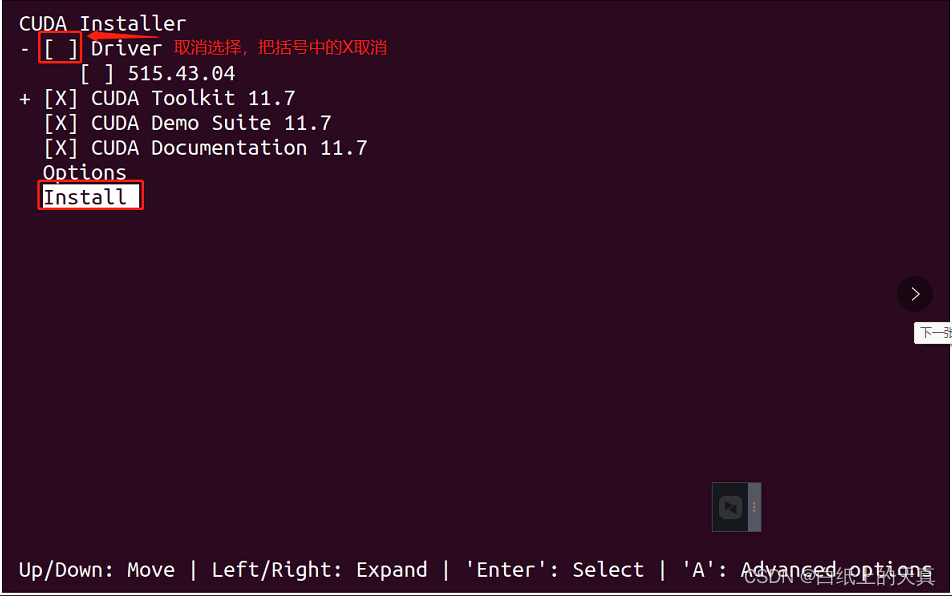Uncheck the 515.43.04 driver version box
Screen dimensions: 952x597
pyautogui.click(x=99, y=73)
